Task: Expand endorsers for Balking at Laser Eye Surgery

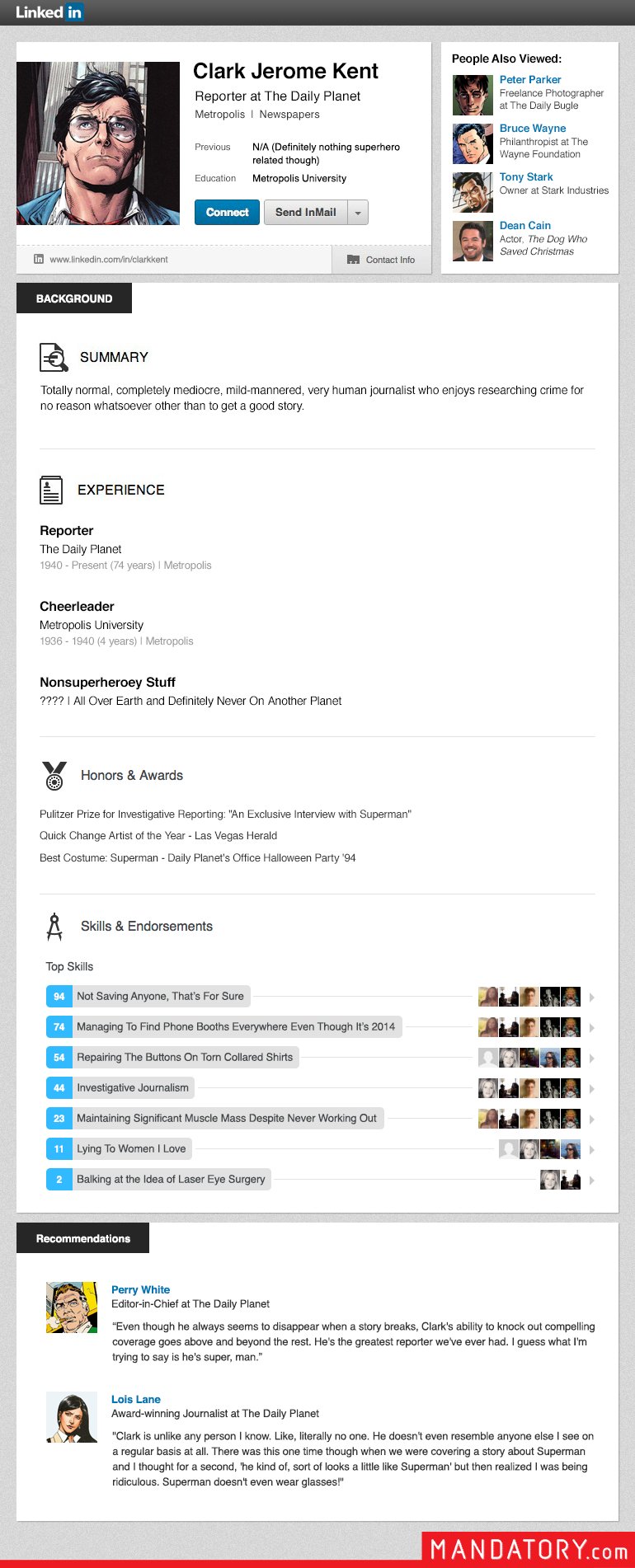Action: coord(591,1181)
